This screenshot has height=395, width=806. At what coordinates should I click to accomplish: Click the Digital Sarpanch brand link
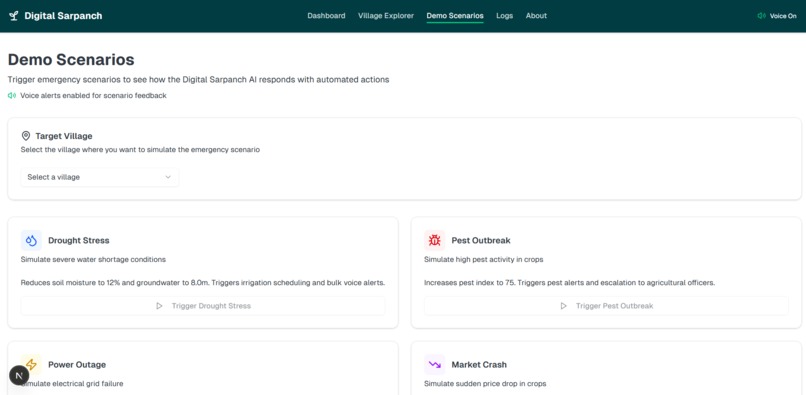[x=56, y=16]
